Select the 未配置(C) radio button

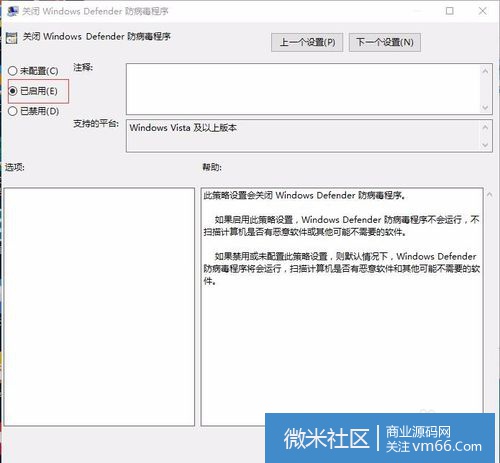coord(13,71)
